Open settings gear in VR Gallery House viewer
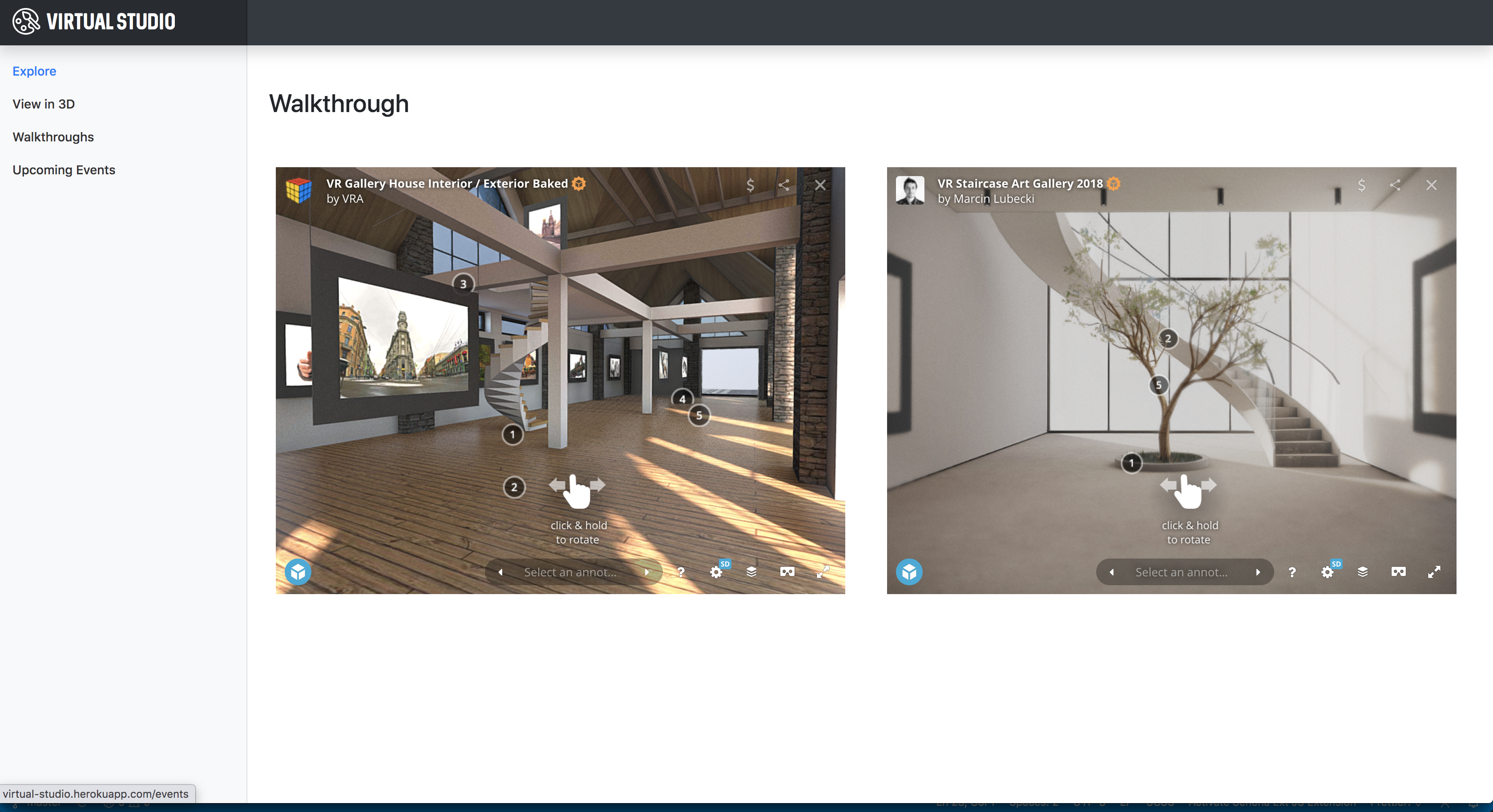This screenshot has width=1493, height=812. click(716, 572)
